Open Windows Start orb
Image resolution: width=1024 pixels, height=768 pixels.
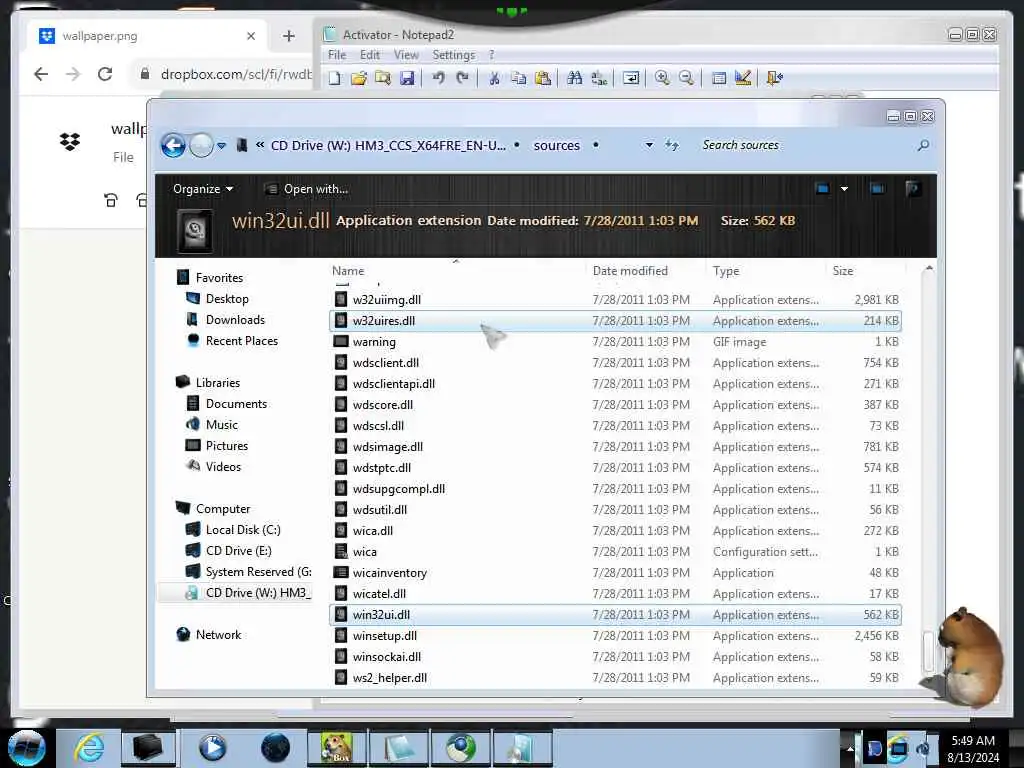coord(26,748)
